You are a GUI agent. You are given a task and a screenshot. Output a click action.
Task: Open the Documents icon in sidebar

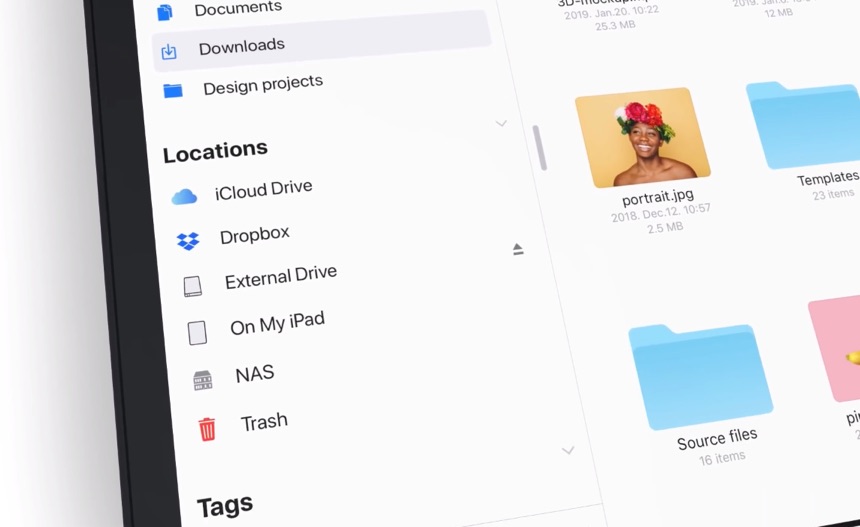click(x=165, y=12)
